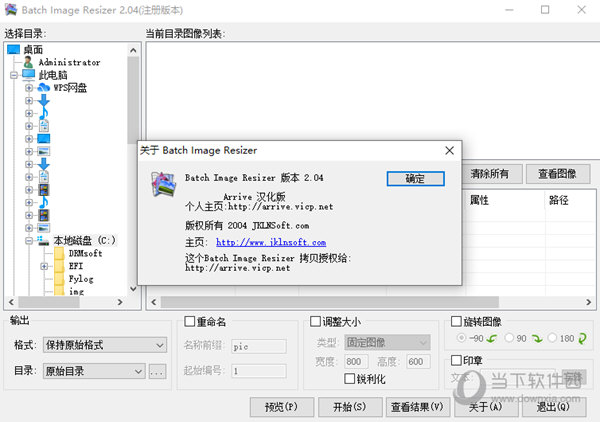This screenshot has width=600, height=422.
Task: Select the Administrator user icon
Action: click(x=28, y=62)
